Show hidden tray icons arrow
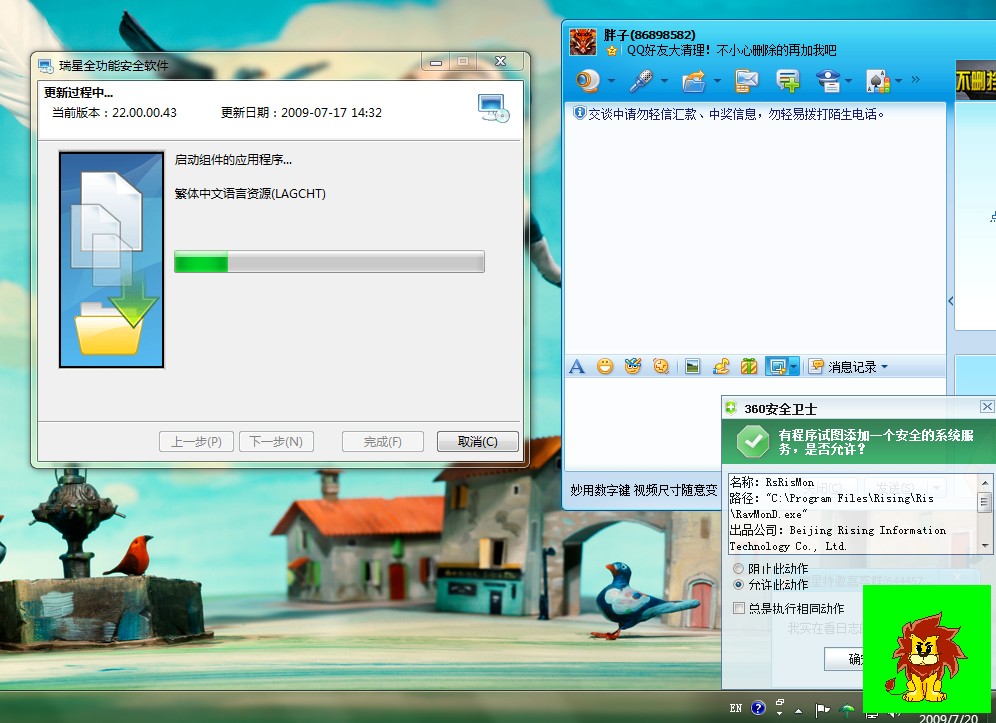 [798, 710]
